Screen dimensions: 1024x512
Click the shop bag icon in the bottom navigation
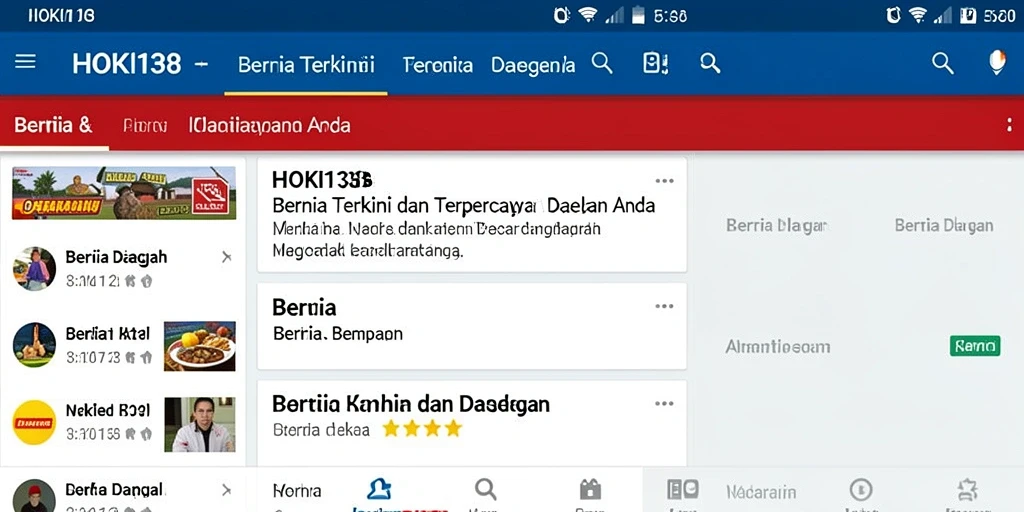[590, 489]
